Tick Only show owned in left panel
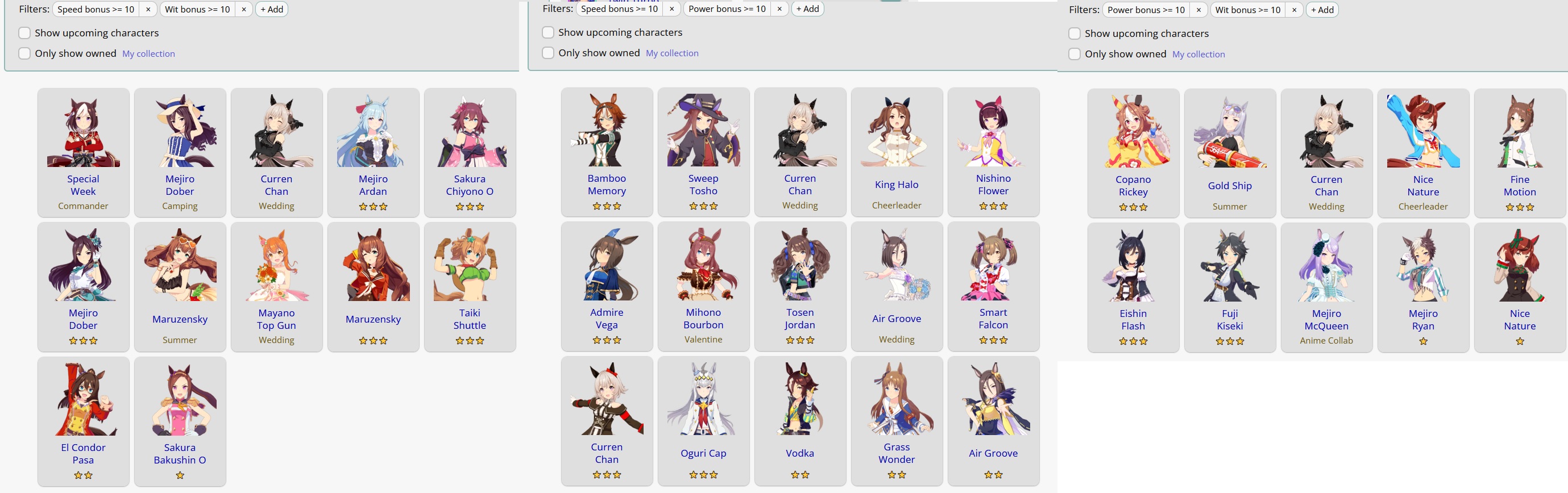The width and height of the screenshot is (1568, 493). tap(24, 53)
